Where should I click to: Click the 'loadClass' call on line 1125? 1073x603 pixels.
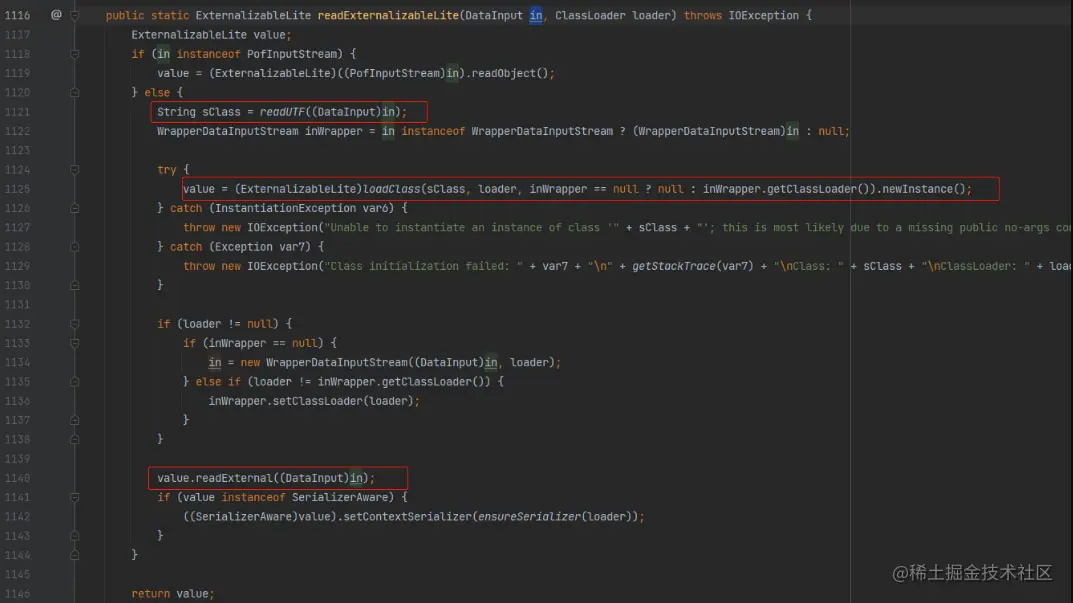tap(391, 189)
